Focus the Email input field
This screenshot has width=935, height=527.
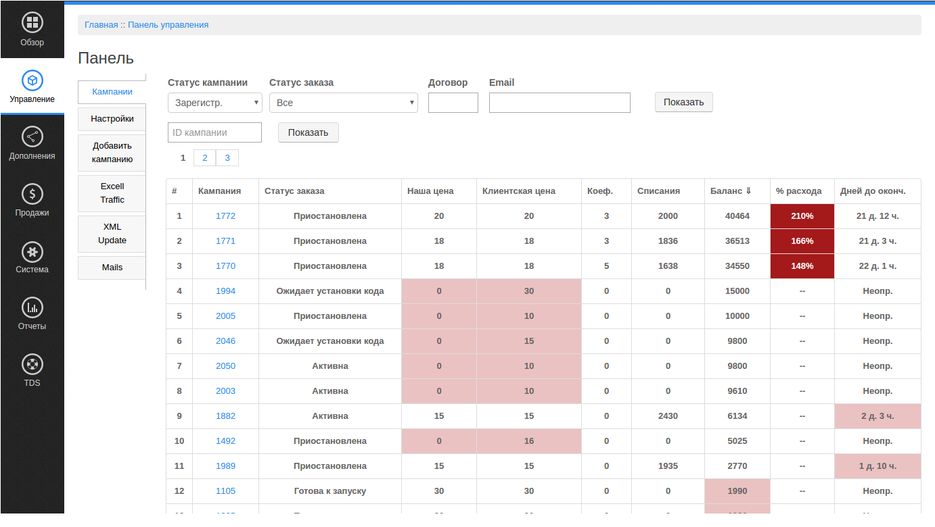(x=559, y=103)
